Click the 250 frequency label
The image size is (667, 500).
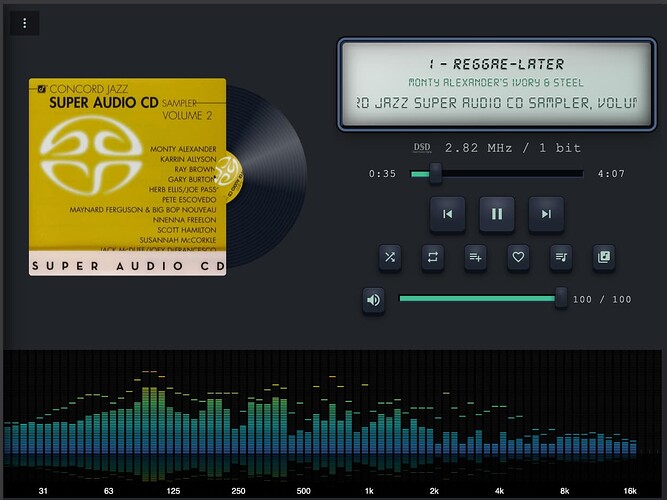tap(238, 491)
